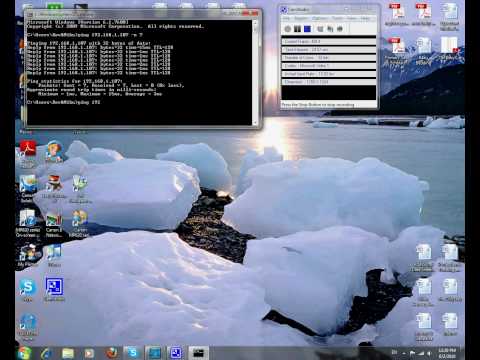Click the command prompt scrollbar up arrow

coord(255,23)
